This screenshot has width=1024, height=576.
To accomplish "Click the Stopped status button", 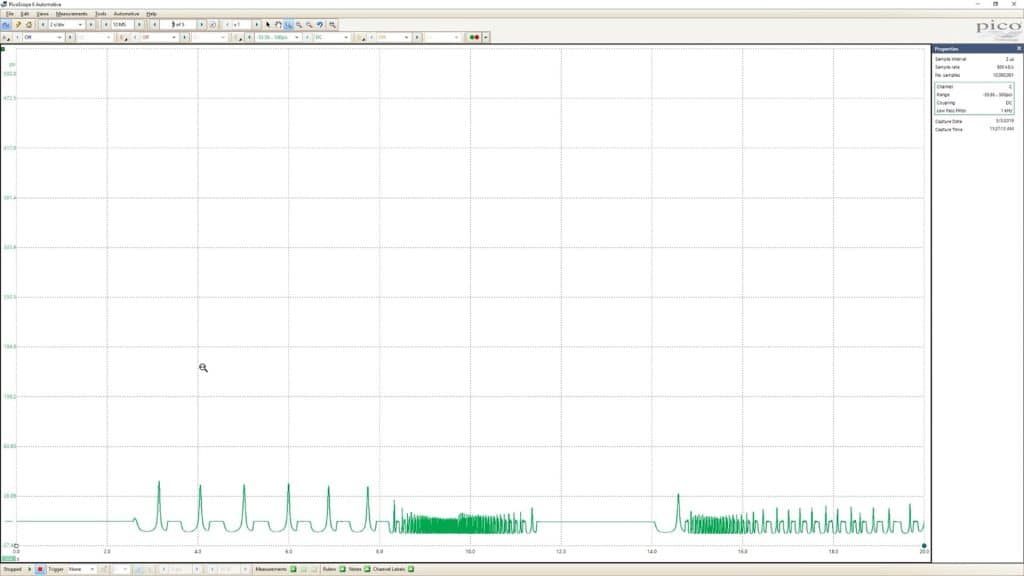I will 12,569.
